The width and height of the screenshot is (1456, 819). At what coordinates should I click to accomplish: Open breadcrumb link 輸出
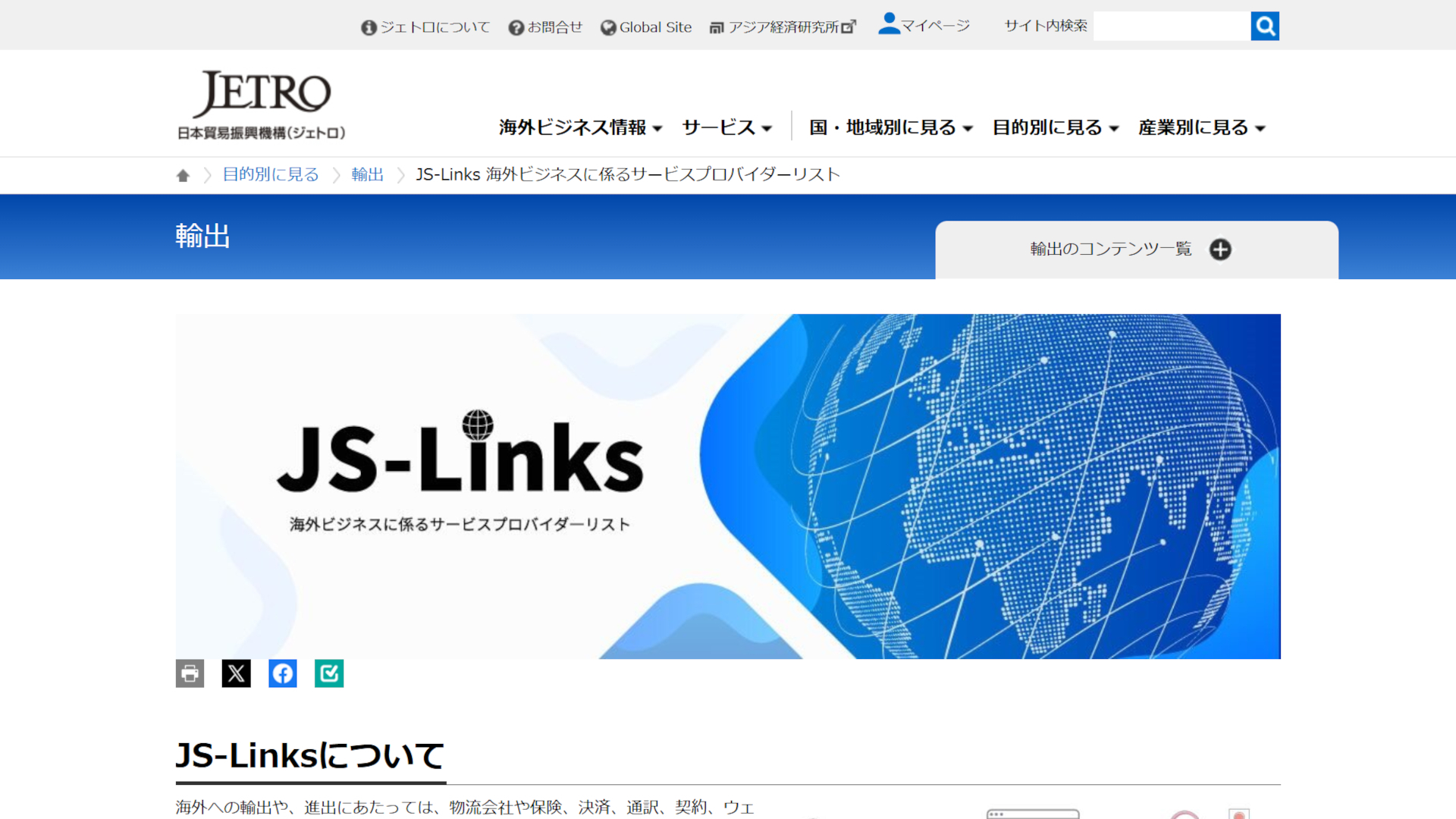(x=367, y=174)
